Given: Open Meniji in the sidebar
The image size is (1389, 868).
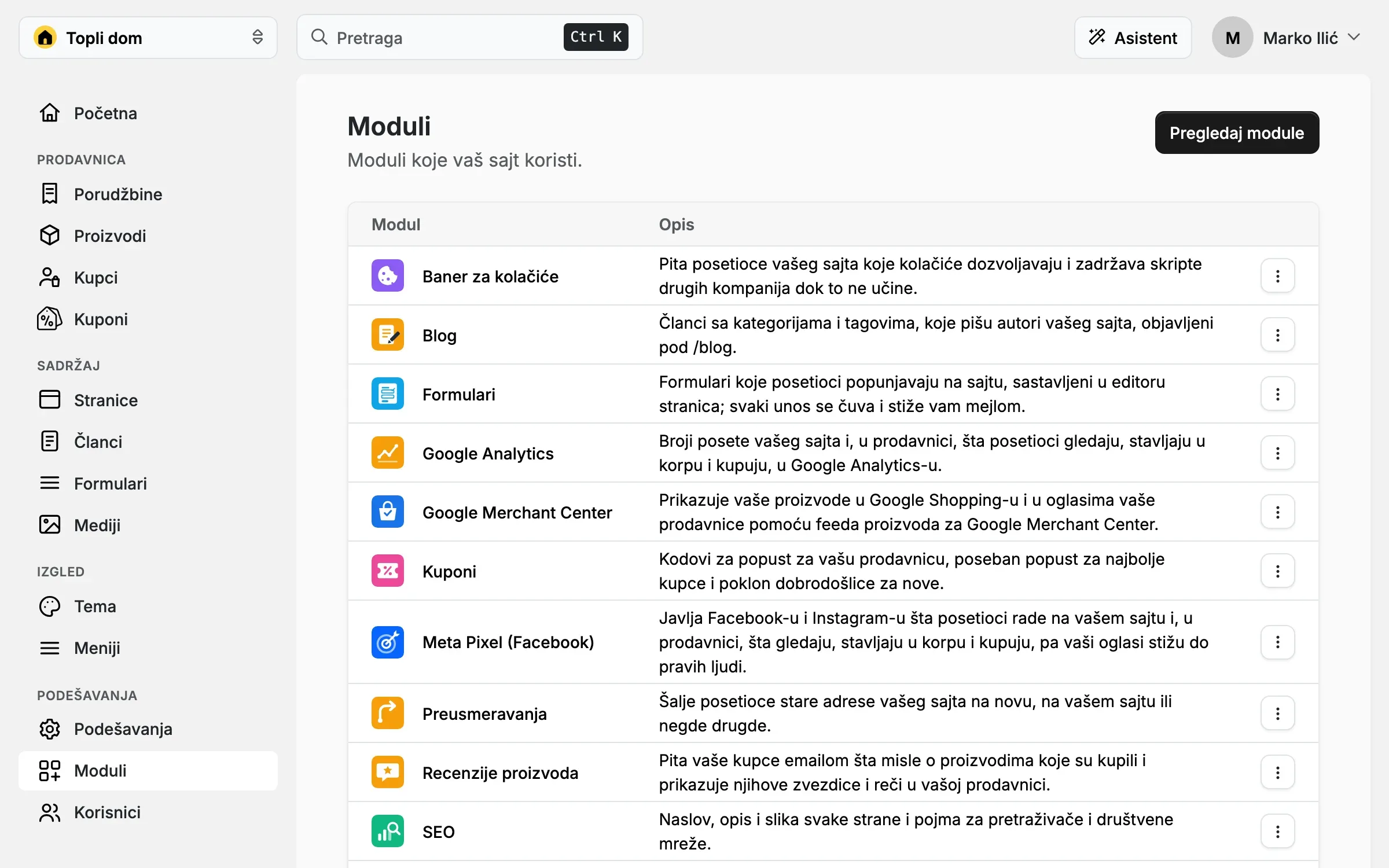Looking at the screenshot, I should coord(148,648).
